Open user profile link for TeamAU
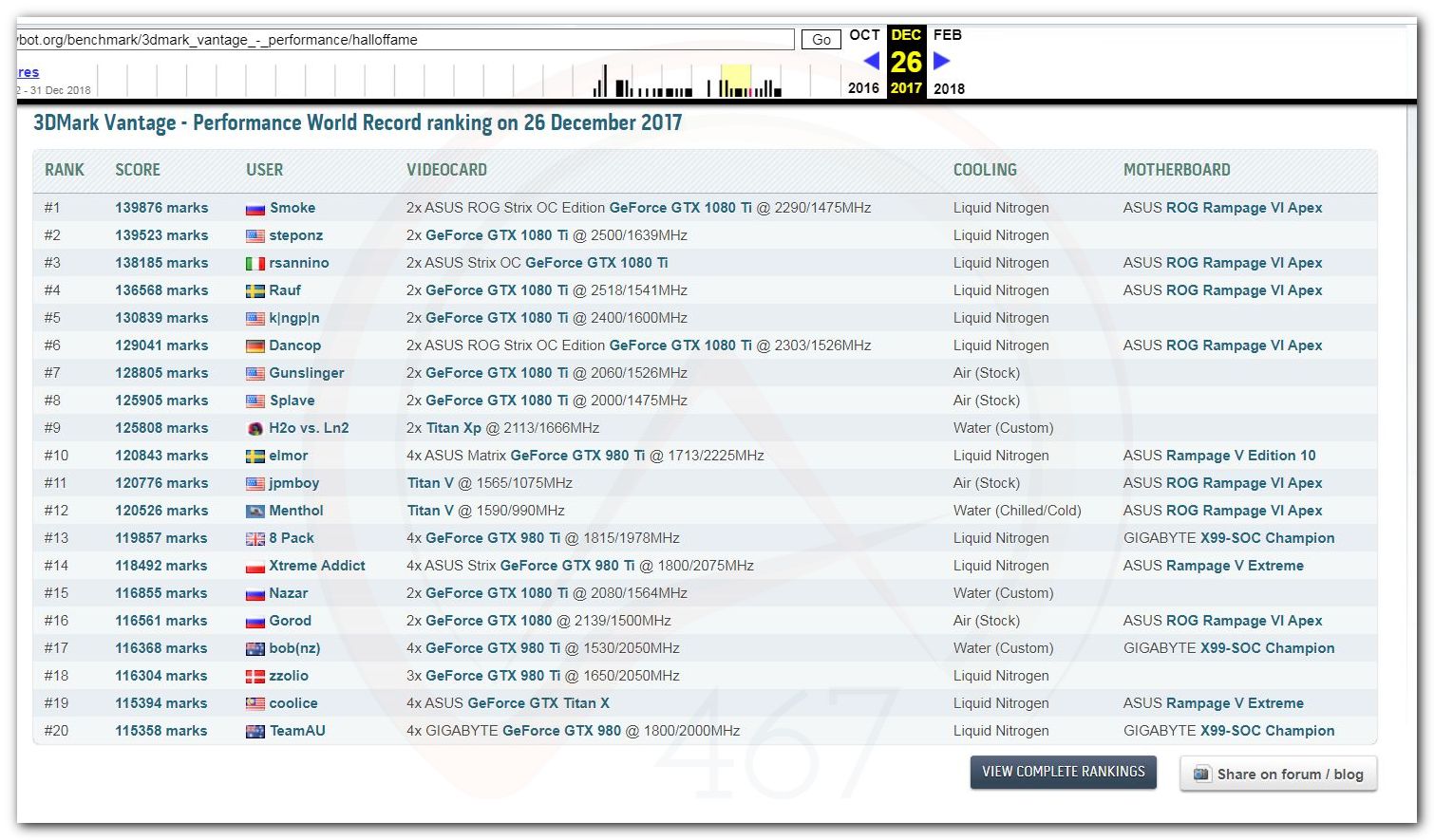The height and width of the screenshot is (840, 1434). coord(297,731)
